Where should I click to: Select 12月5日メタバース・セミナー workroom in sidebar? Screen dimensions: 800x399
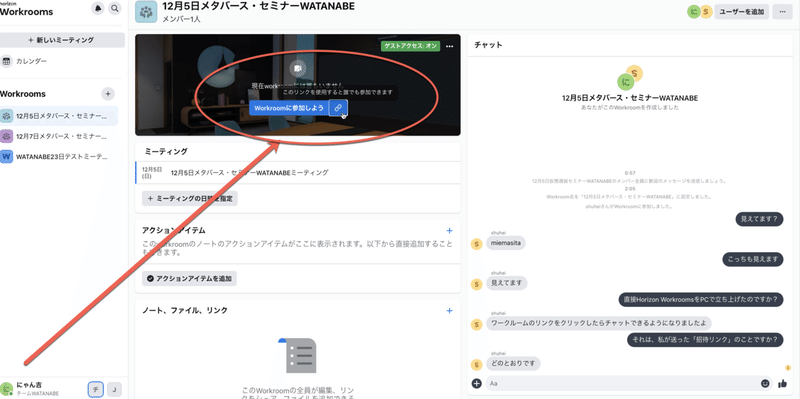[59, 116]
